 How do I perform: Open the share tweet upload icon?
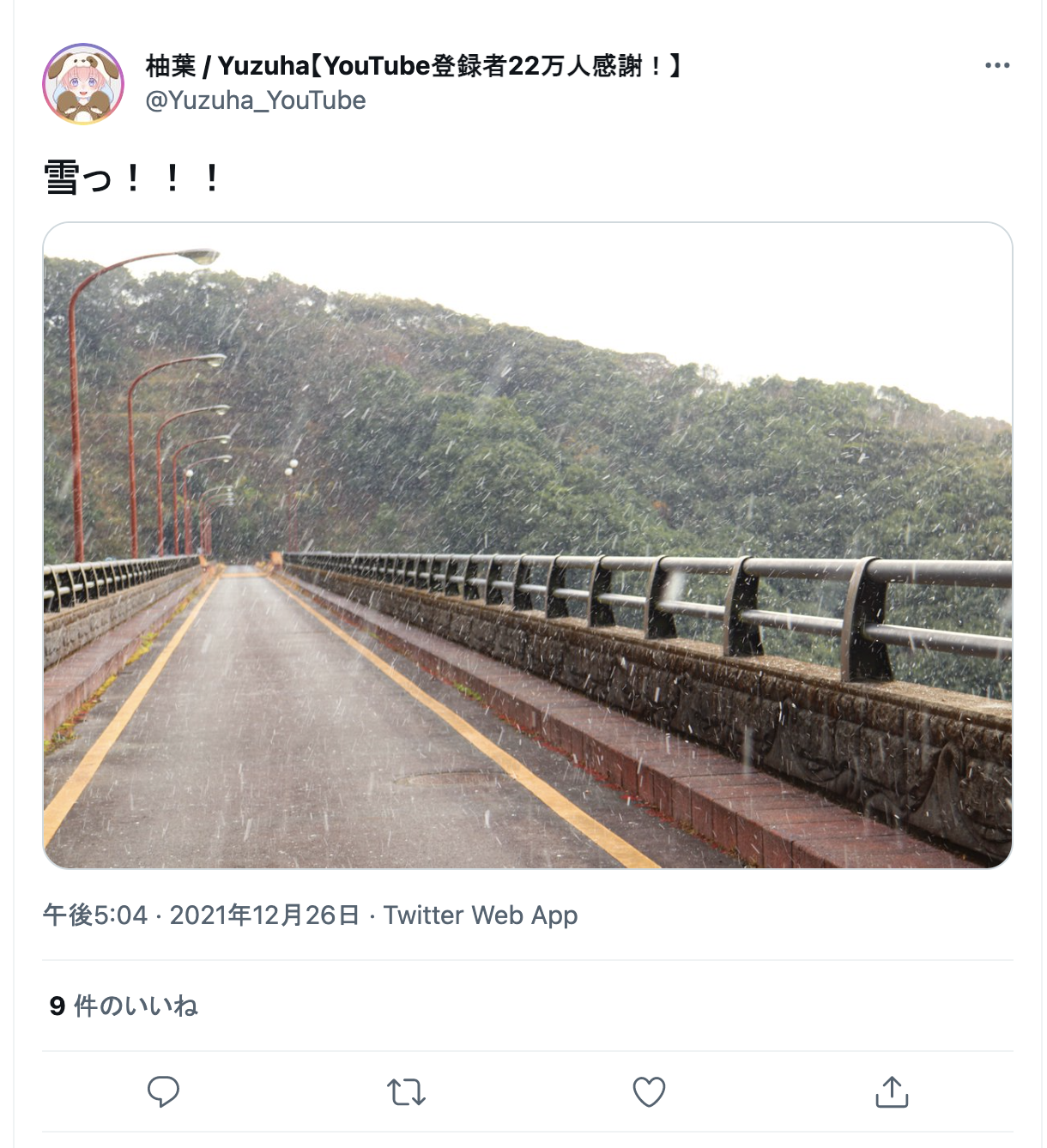point(892,1091)
